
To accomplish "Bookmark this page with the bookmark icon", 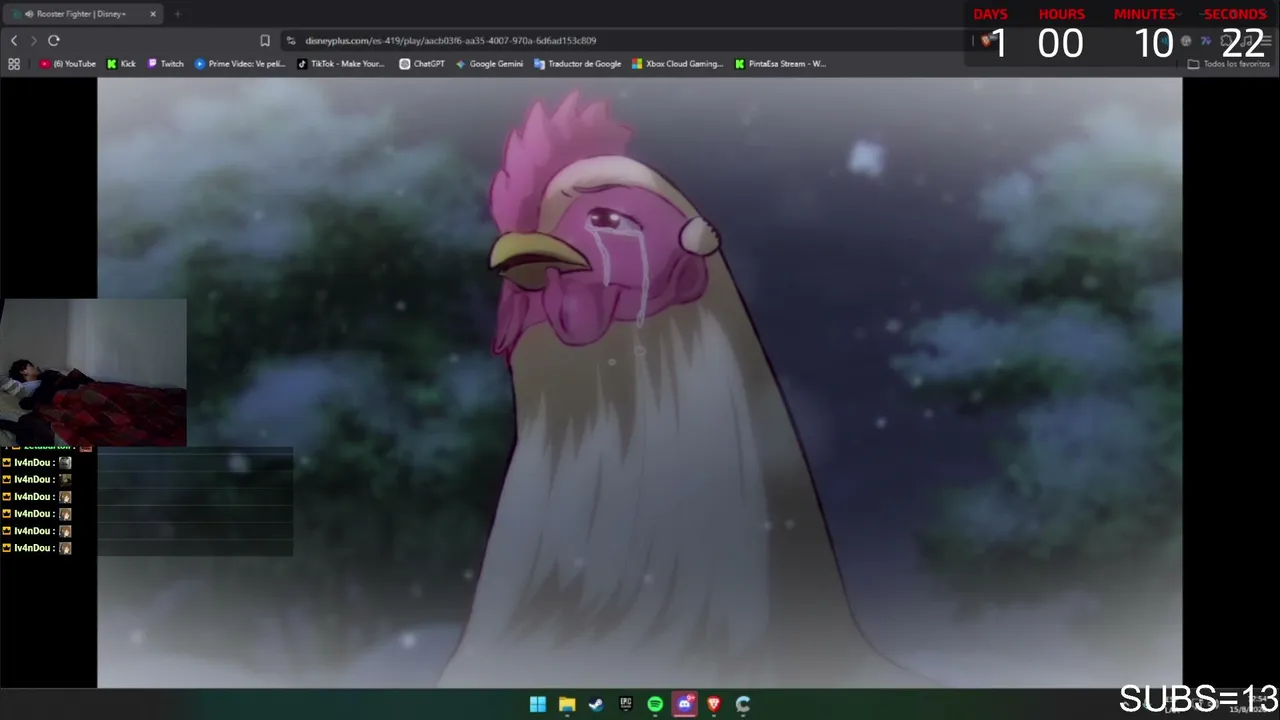I will [265, 41].
